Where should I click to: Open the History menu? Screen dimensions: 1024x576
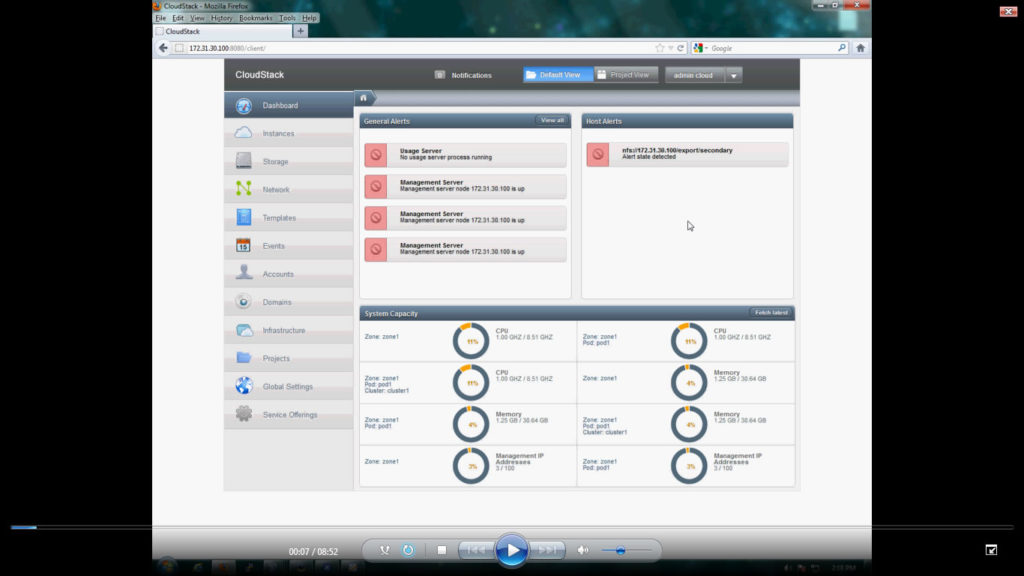tap(221, 18)
